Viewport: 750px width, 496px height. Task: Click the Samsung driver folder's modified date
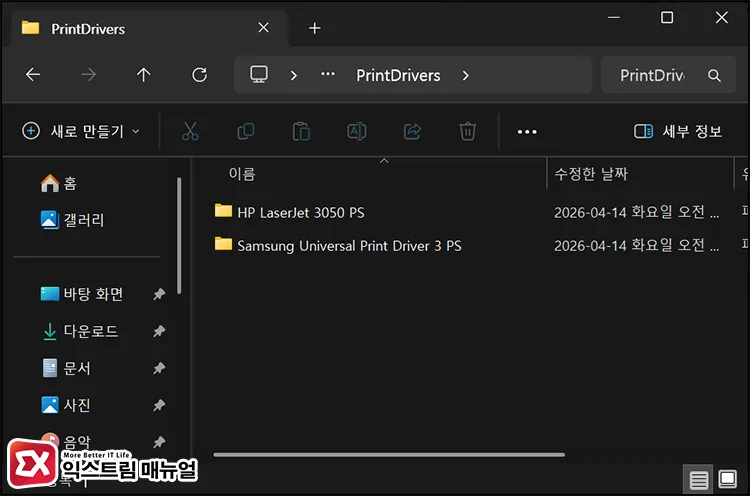636,246
